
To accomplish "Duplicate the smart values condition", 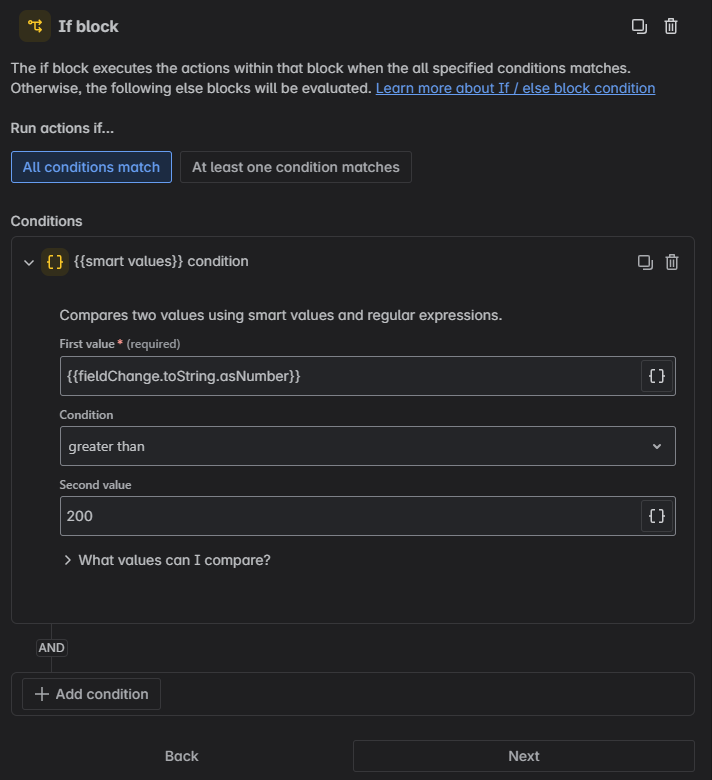I will coord(645,262).
